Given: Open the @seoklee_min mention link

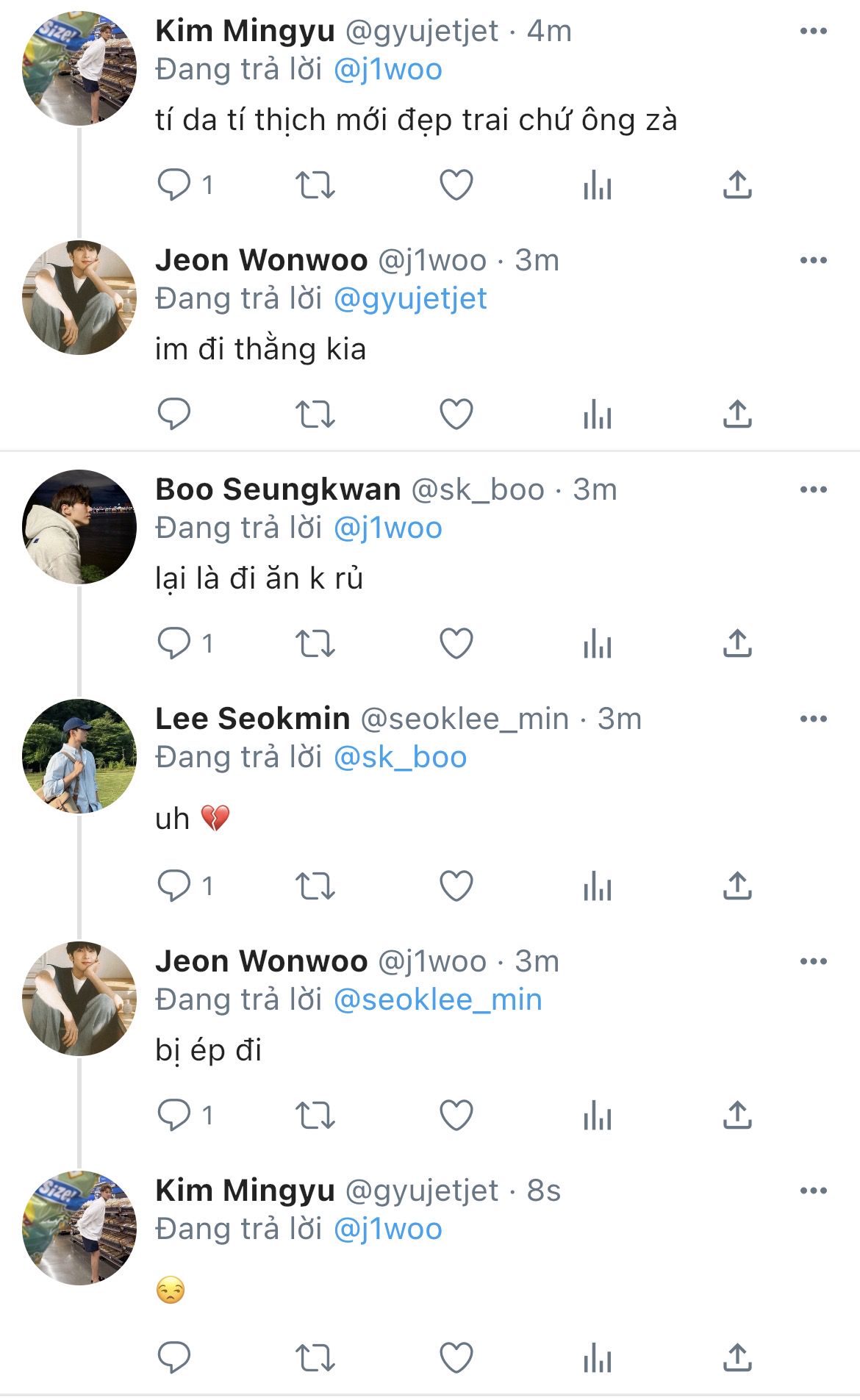Looking at the screenshot, I should (437, 1000).
